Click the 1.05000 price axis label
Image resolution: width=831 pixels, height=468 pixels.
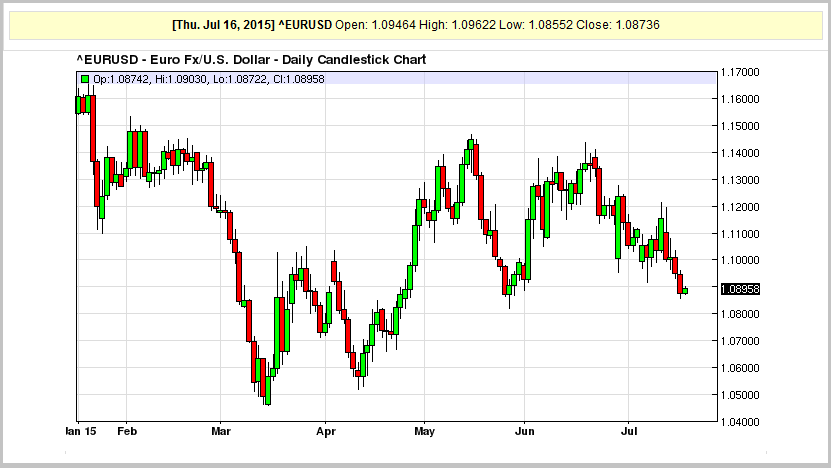(x=740, y=395)
